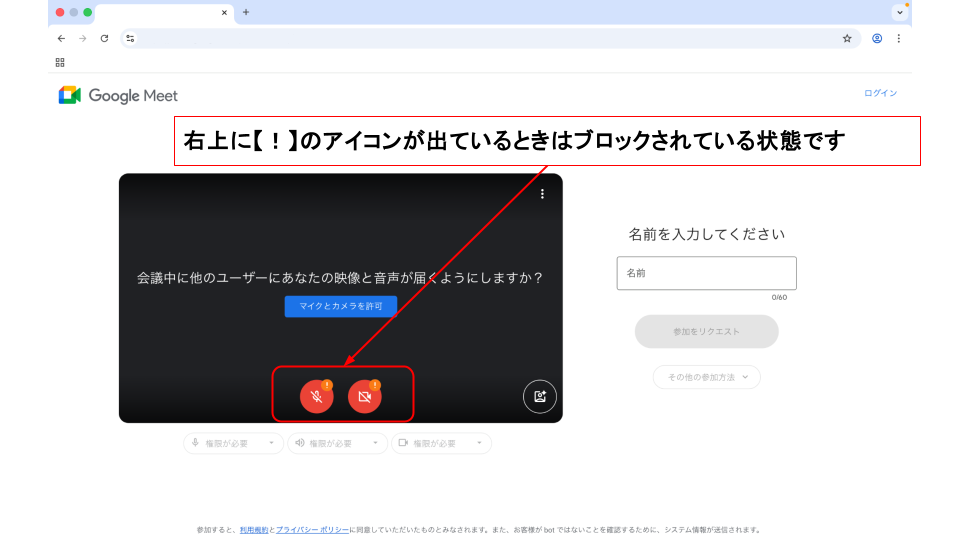Open a new browser tab
Viewport: 960px width, 540px height.
pyautogui.click(x=246, y=12)
